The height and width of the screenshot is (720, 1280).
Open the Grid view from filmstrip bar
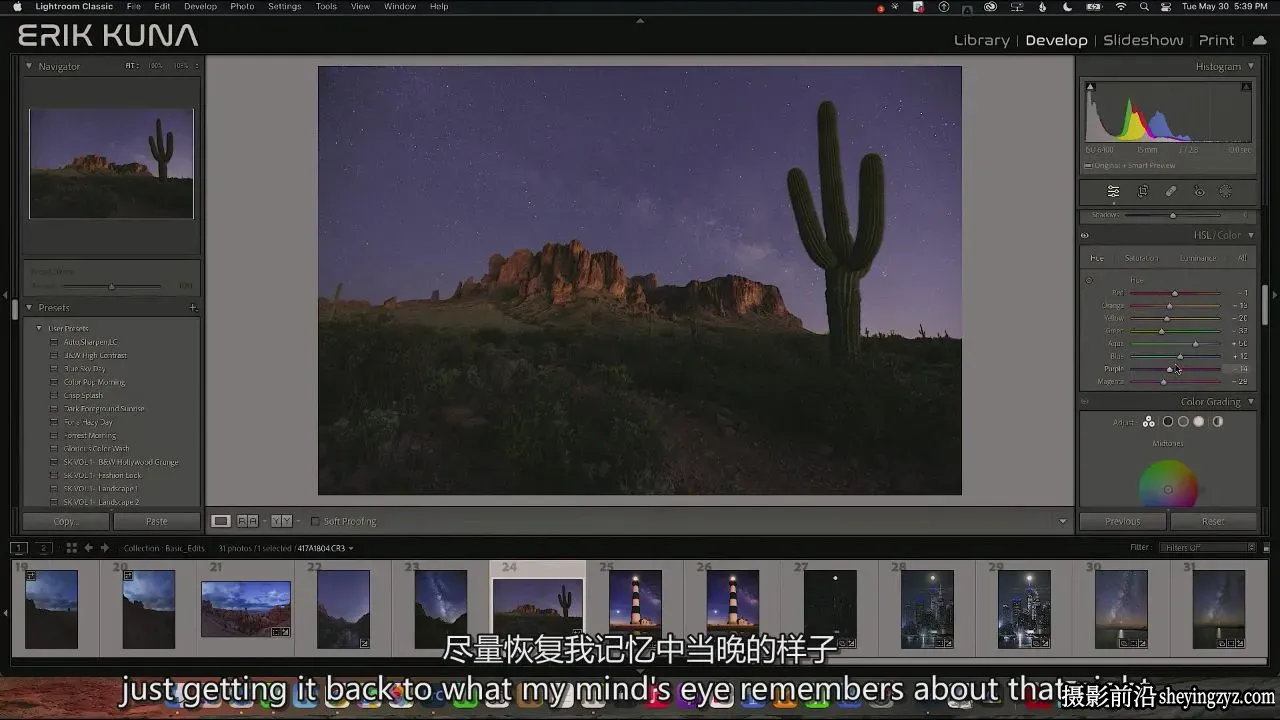71,548
